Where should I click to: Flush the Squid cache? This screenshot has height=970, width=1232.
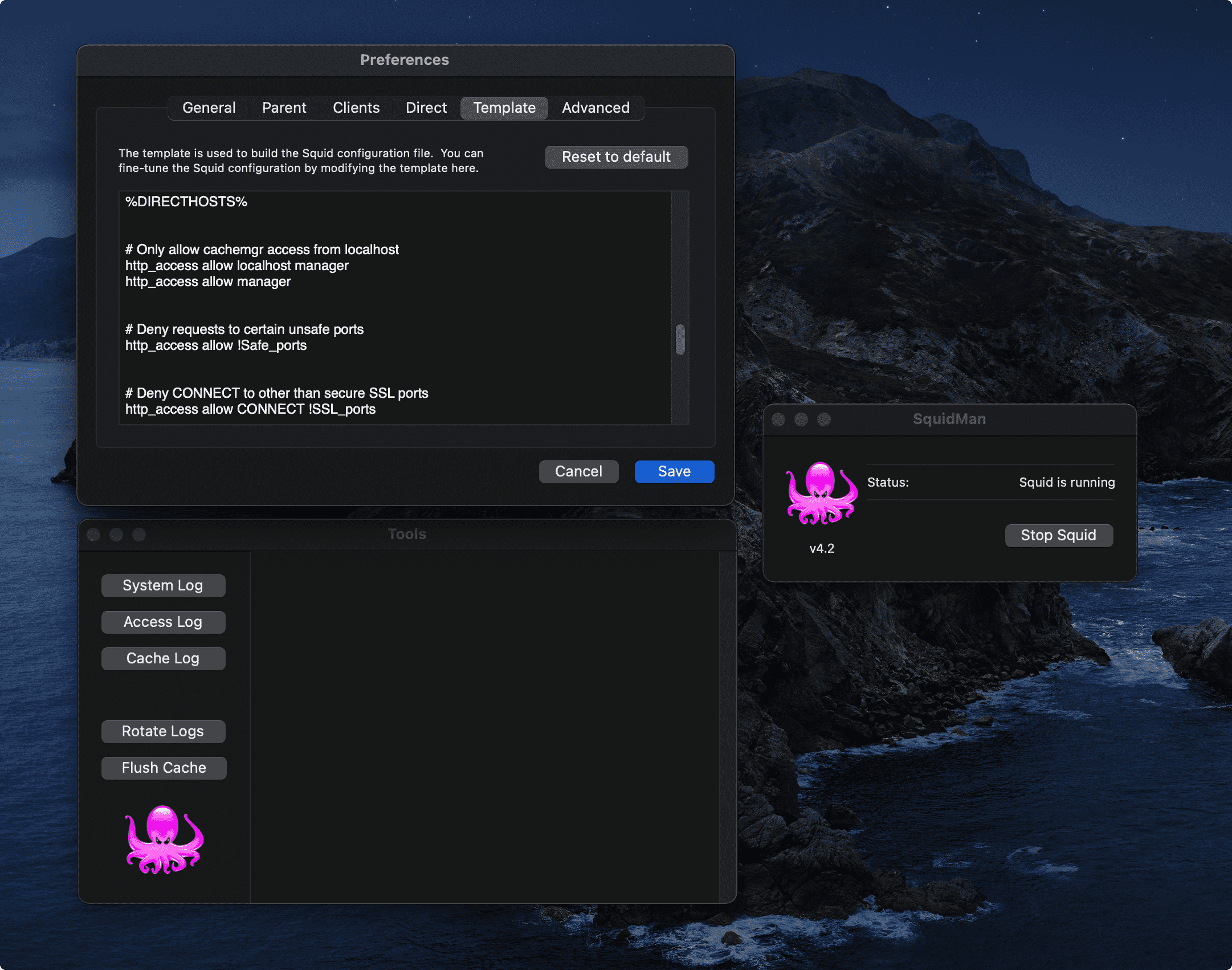pyautogui.click(x=164, y=768)
